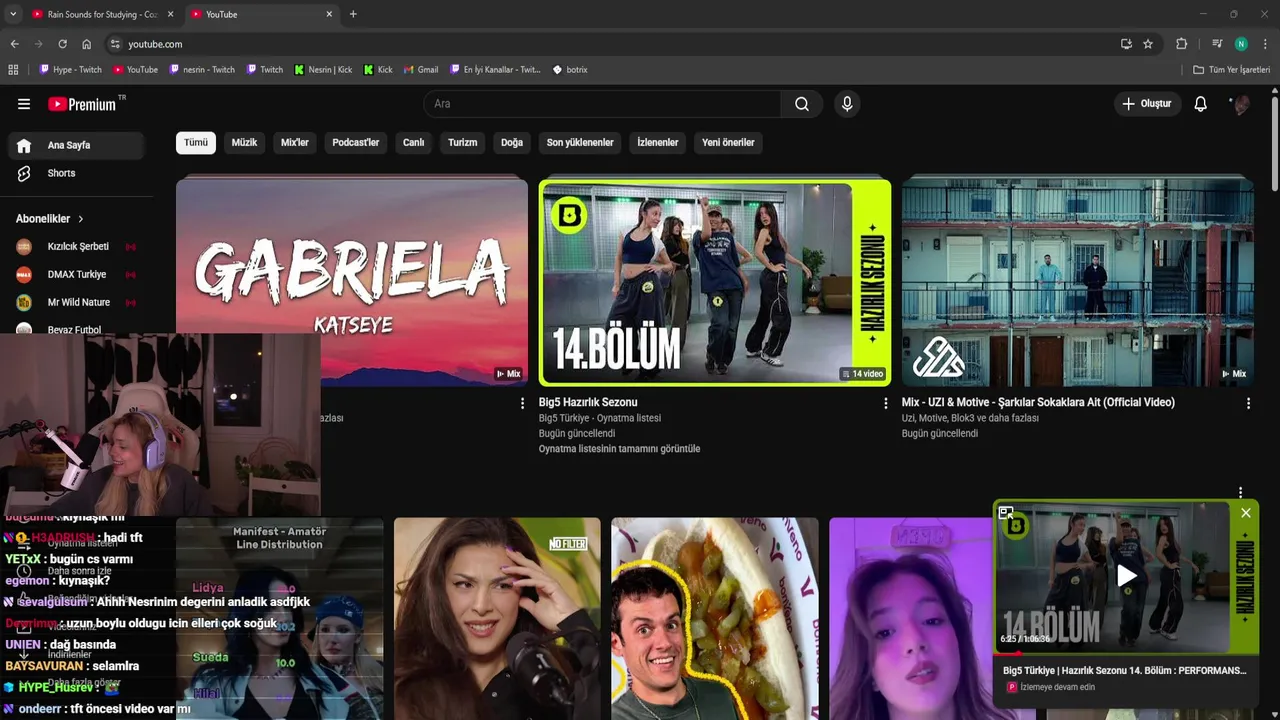Screen dimensions: 1280x720
Task: Open Mr Wild Nature subscription channel
Action: tap(76, 302)
